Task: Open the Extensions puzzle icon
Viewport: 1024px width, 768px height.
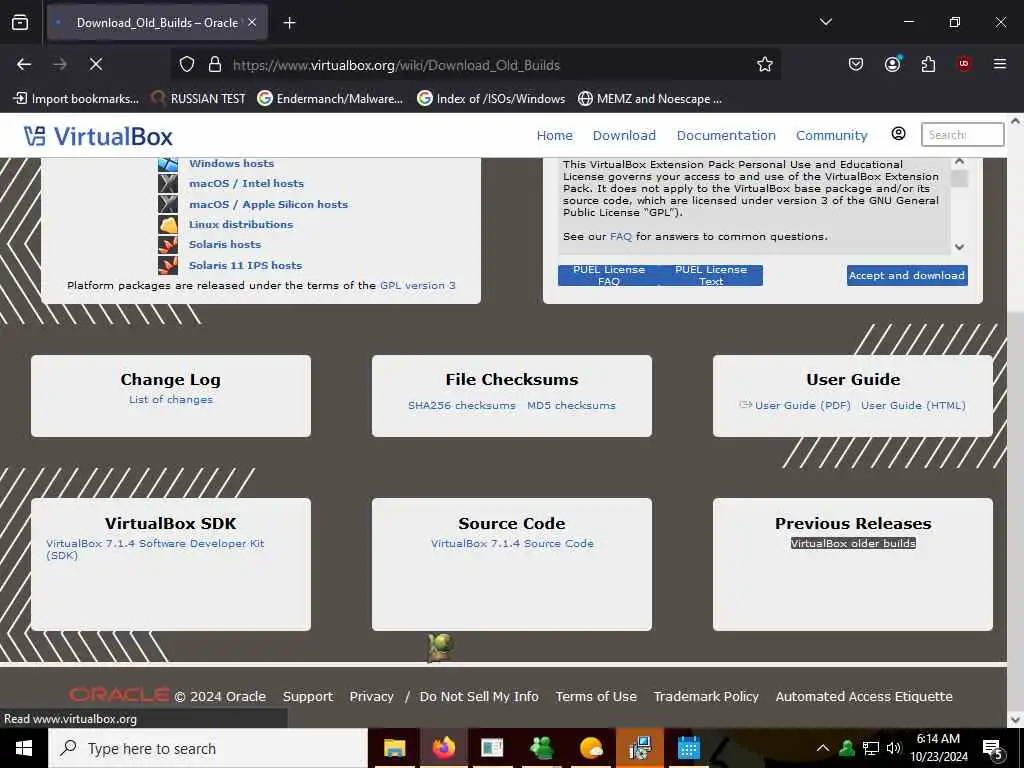Action: pos(928,64)
